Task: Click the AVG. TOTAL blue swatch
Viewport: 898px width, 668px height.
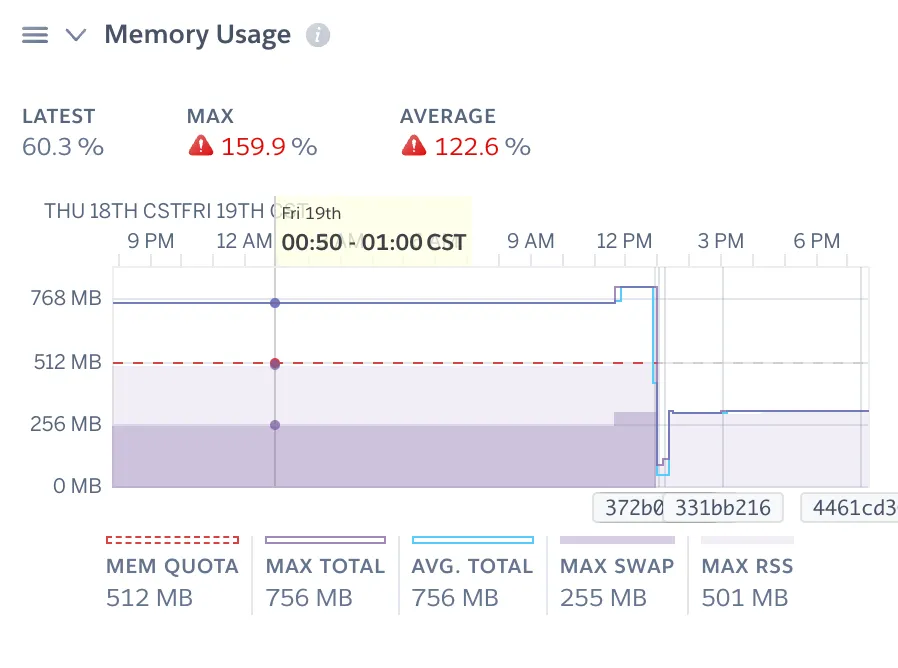Action: tap(472, 540)
